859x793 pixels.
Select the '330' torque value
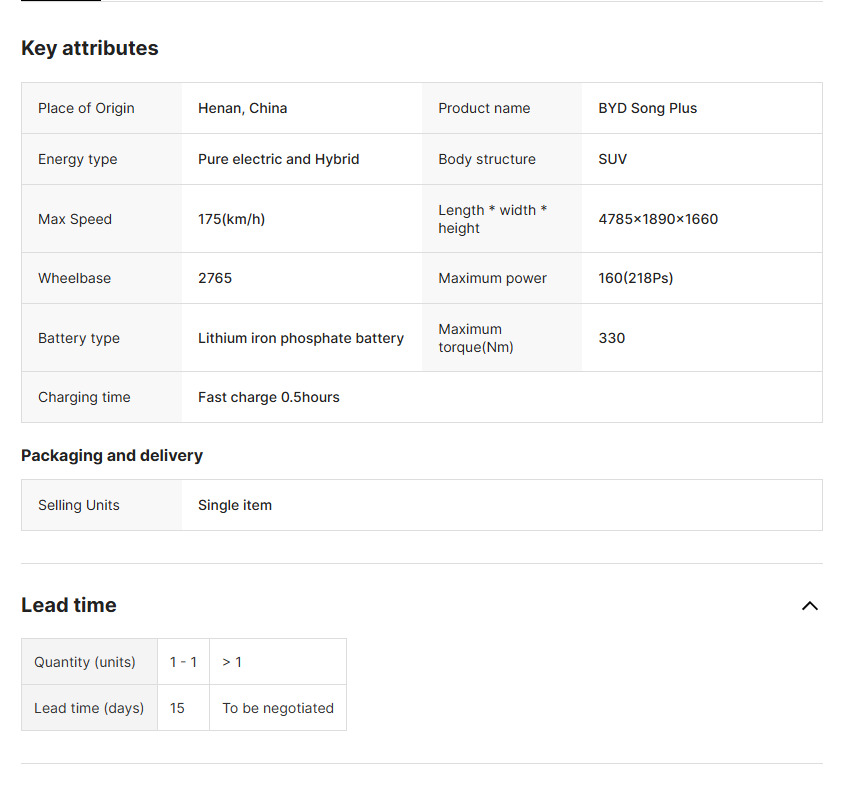(611, 338)
